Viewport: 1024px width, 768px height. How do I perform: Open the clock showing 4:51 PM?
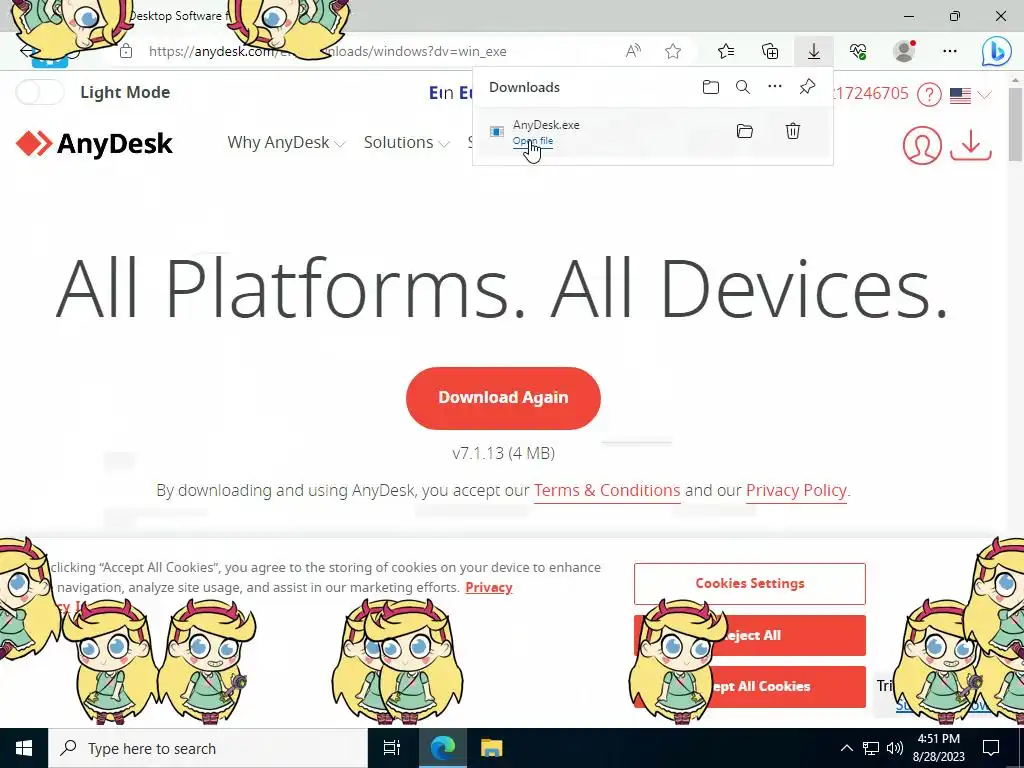click(x=938, y=748)
